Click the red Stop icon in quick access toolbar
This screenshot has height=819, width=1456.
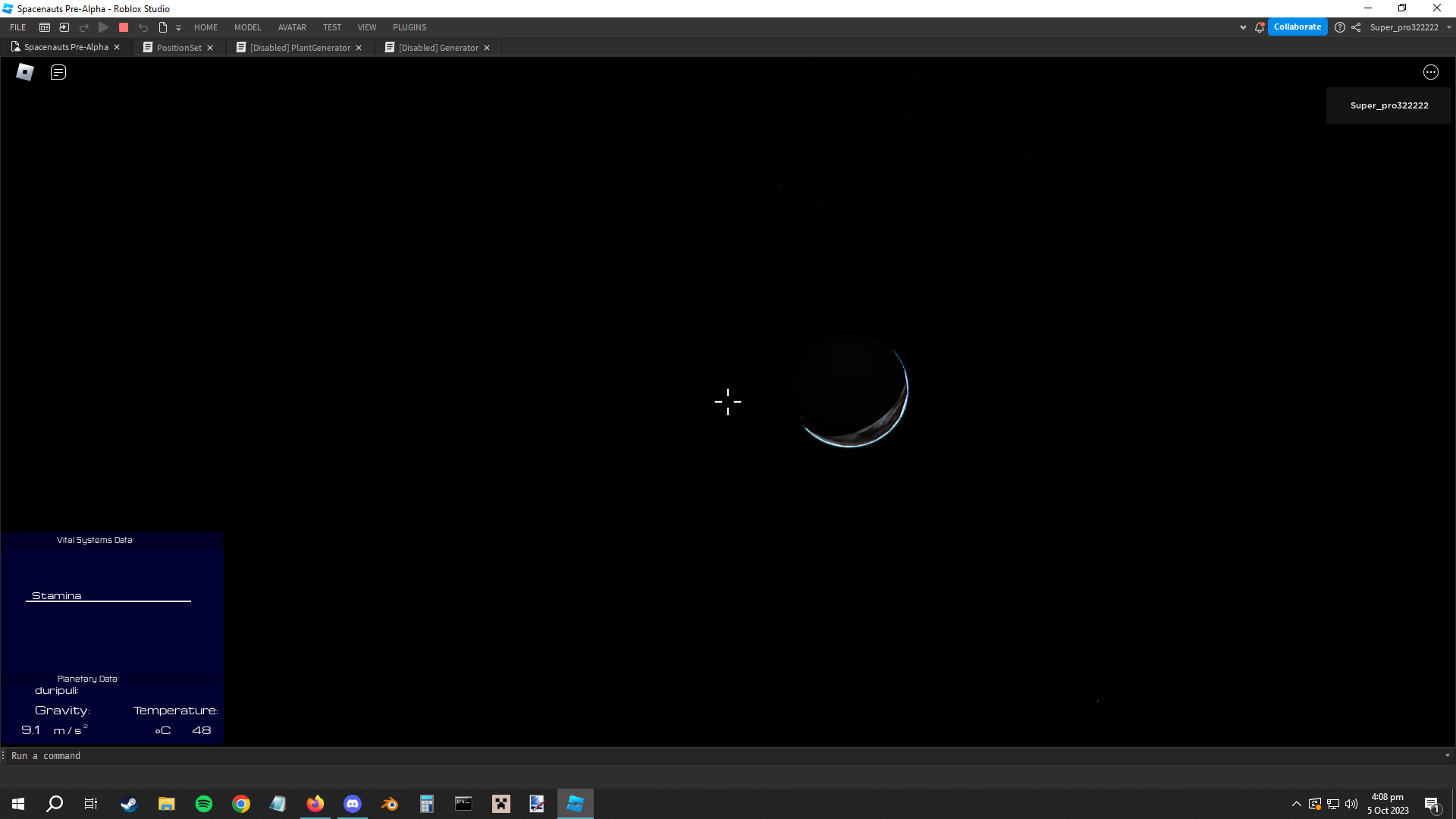point(124,27)
